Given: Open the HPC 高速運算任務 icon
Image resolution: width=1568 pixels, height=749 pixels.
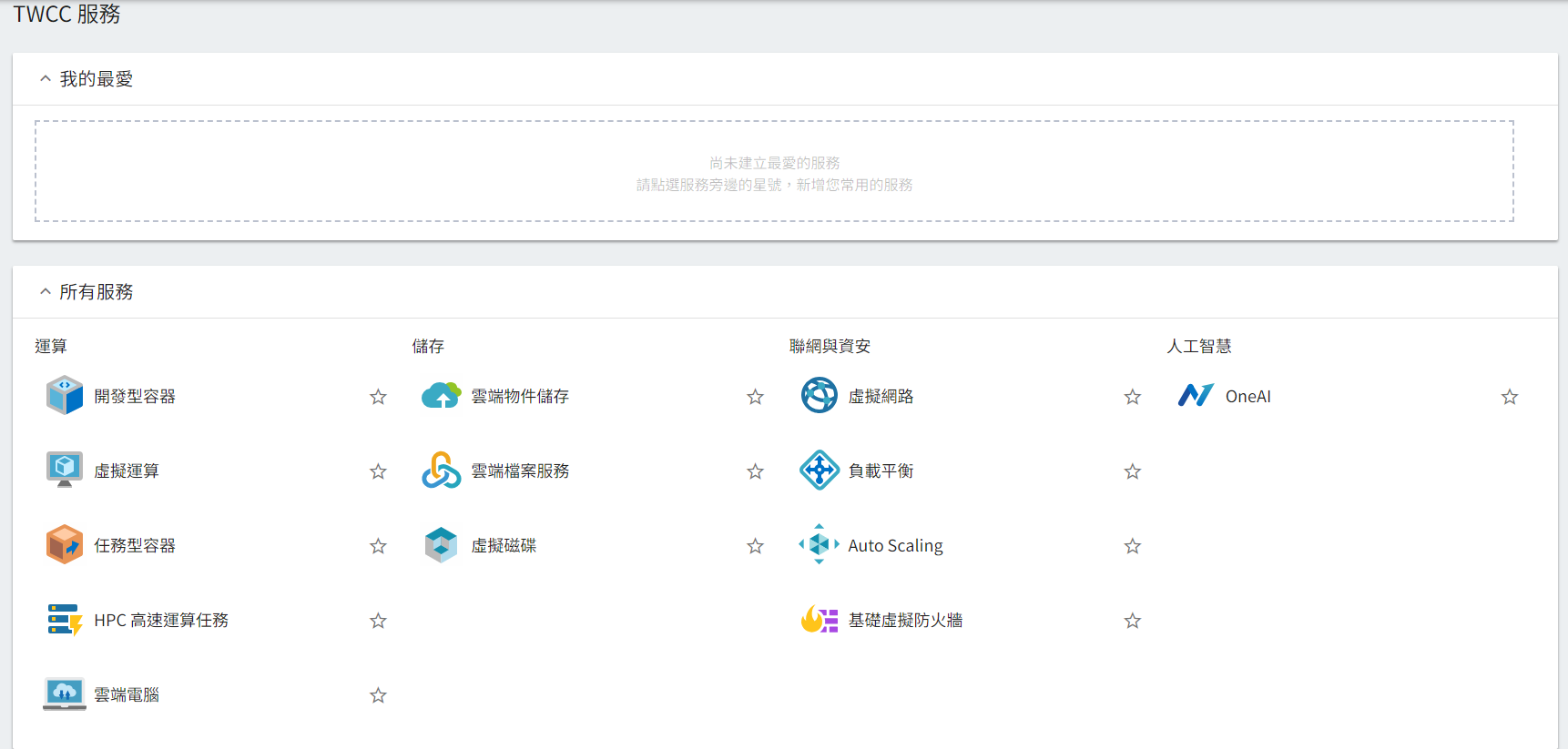Looking at the screenshot, I should coord(65,620).
